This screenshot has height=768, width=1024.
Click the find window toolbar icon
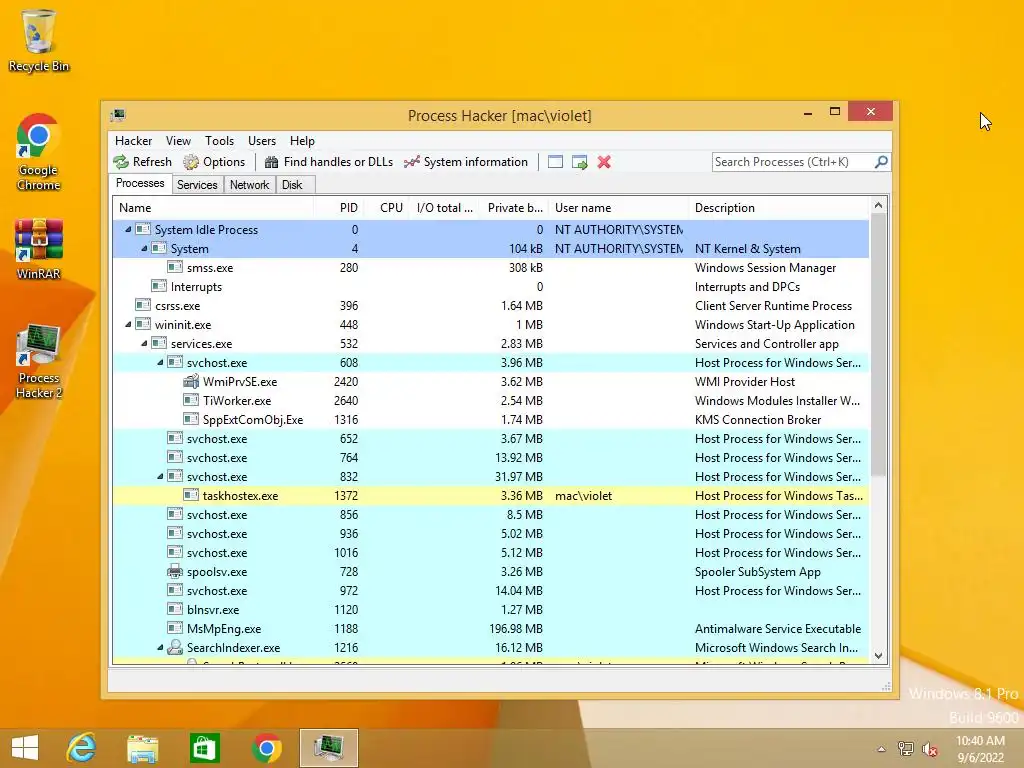click(x=555, y=162)
